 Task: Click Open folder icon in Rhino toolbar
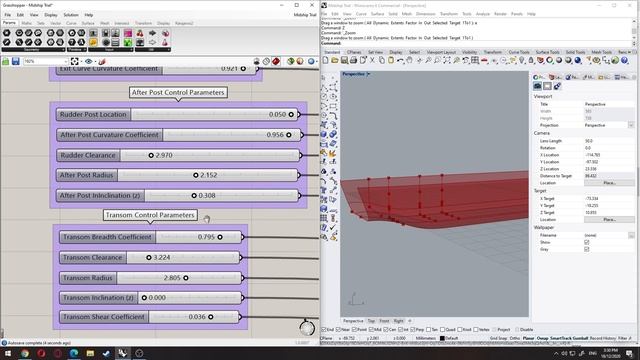click(335, 60)
